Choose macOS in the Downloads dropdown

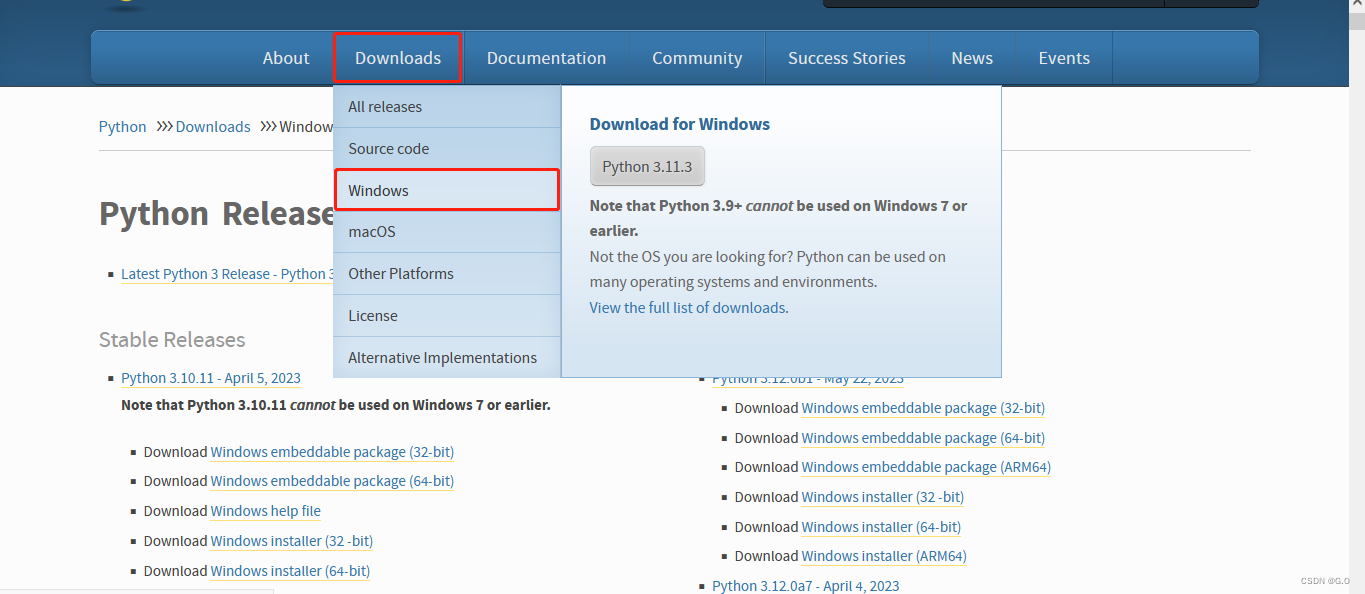tap(447, 232)
